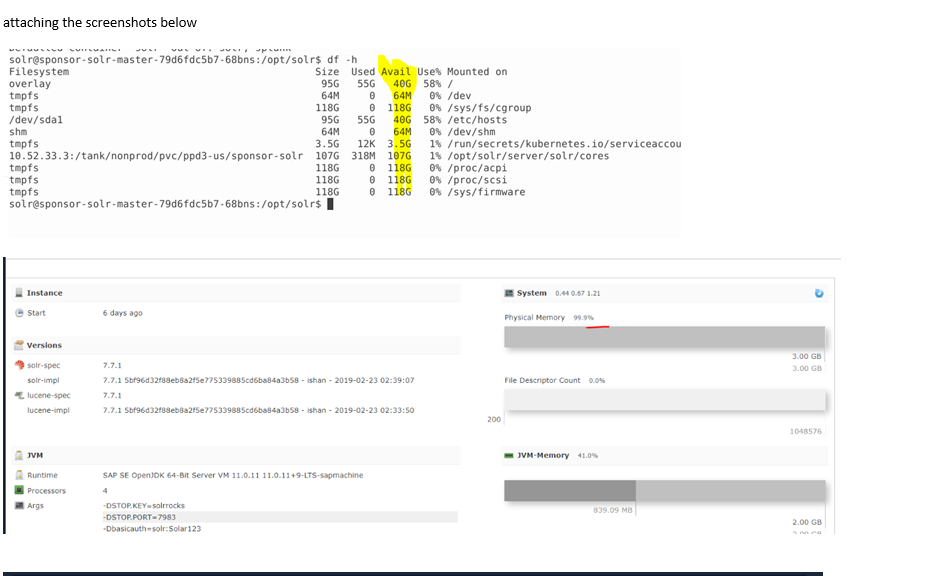This screenshot has height=576, width=942.
Task: Click the JVM section header icon
Action: [x=19, y=455]
